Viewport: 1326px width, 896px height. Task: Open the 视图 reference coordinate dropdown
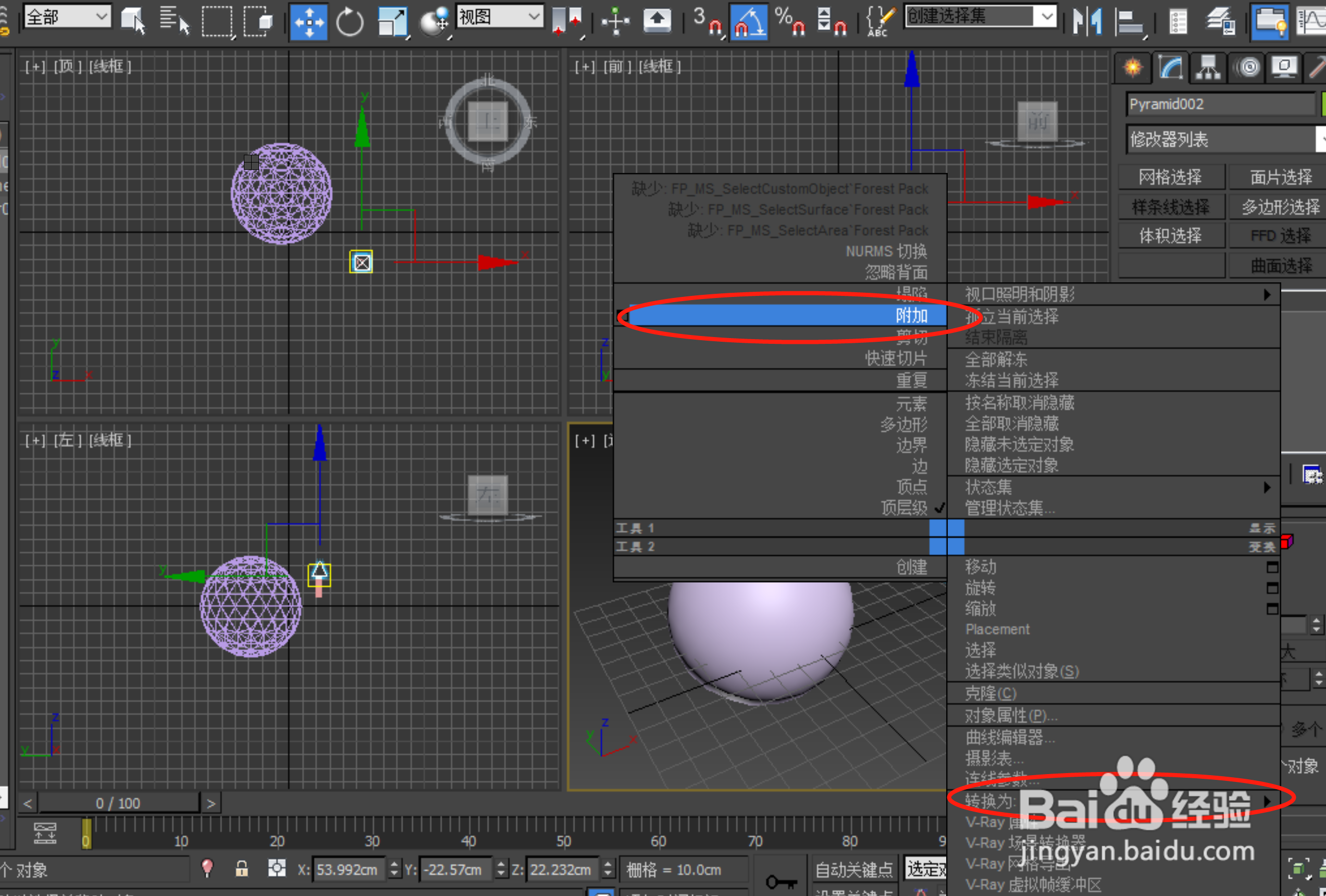[x=499, y=17]
